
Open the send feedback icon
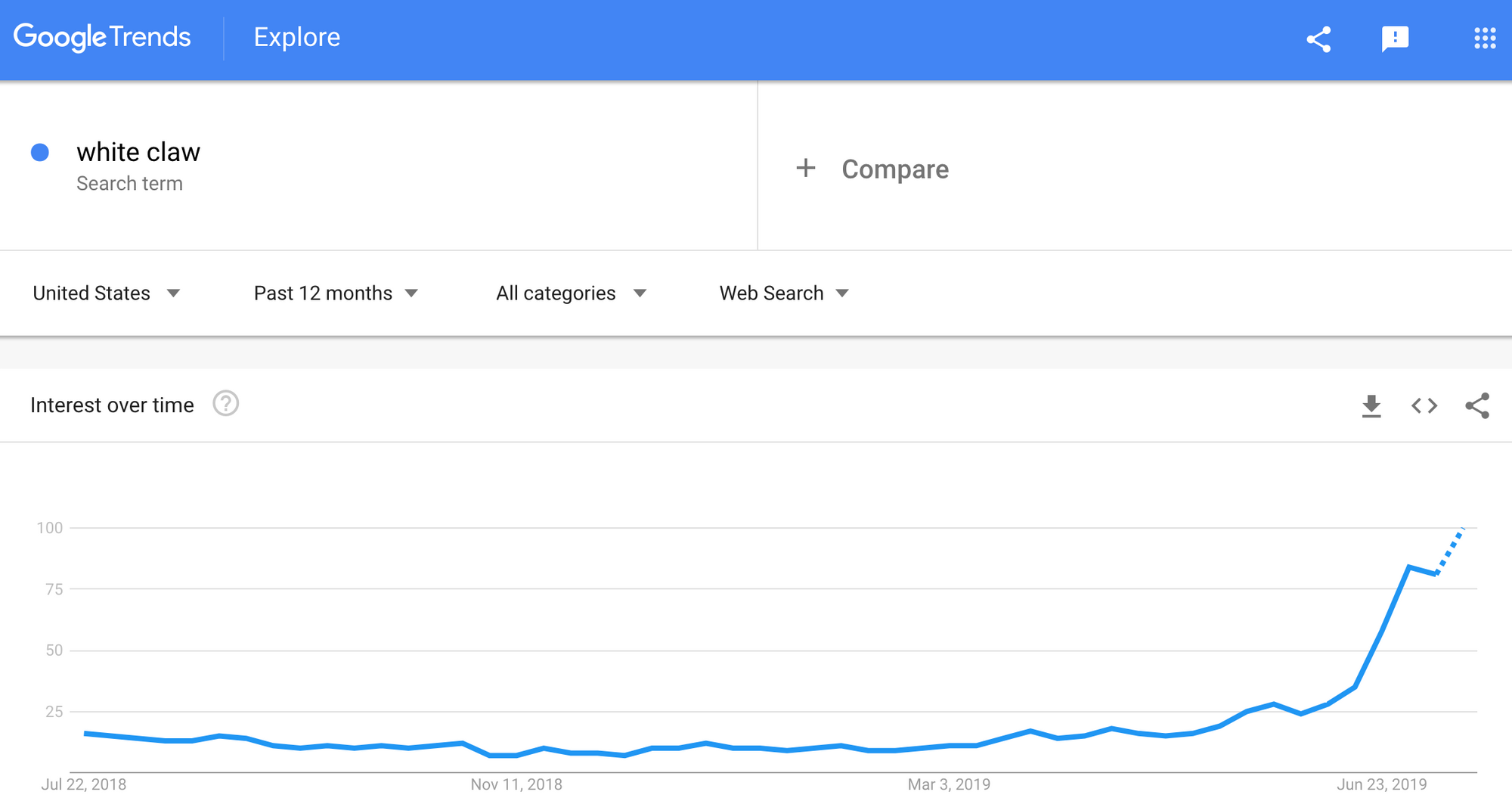1395,39
